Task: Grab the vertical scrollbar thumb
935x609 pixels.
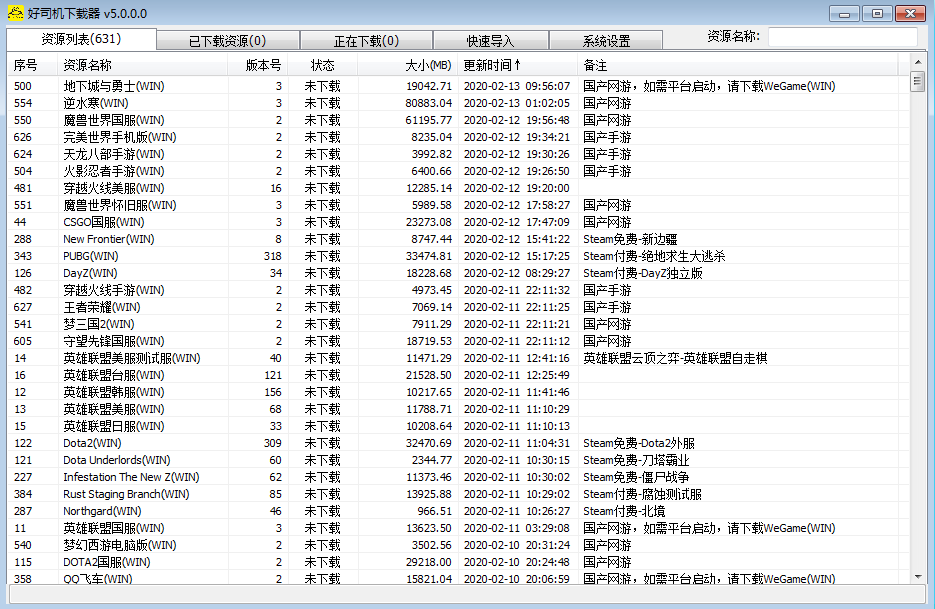Action: [918, 81]
